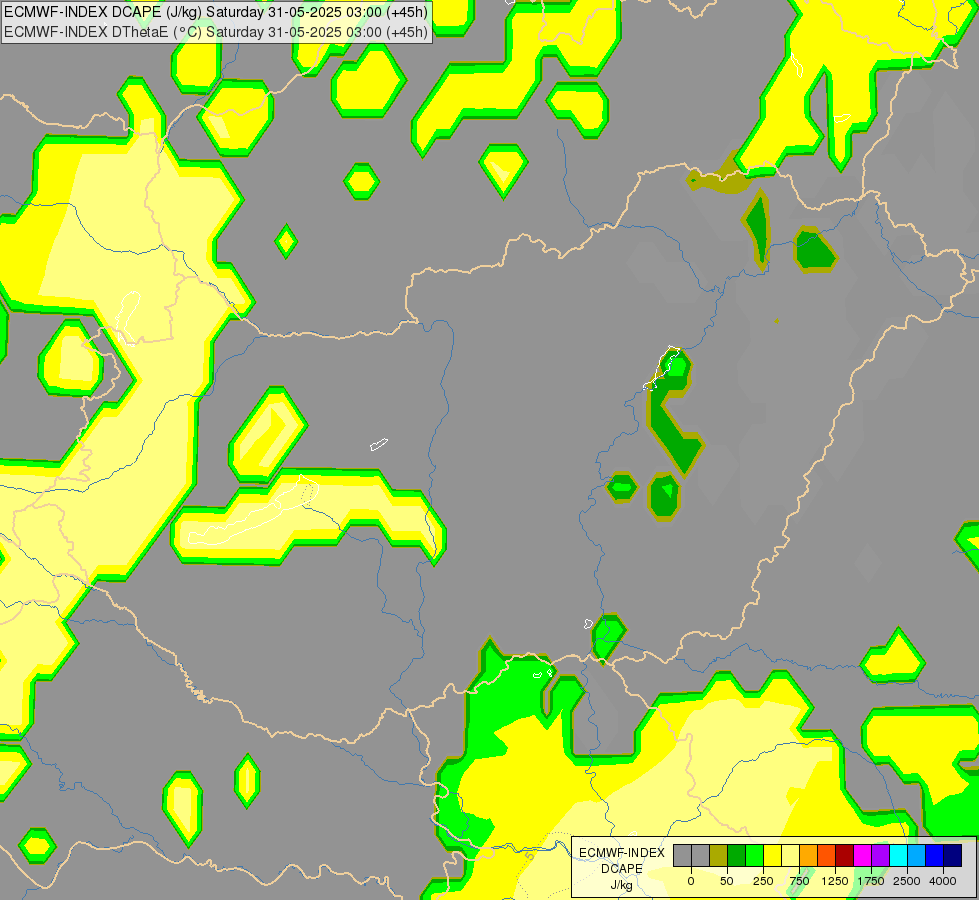Click the legend tick value 1250

(835, 881)
